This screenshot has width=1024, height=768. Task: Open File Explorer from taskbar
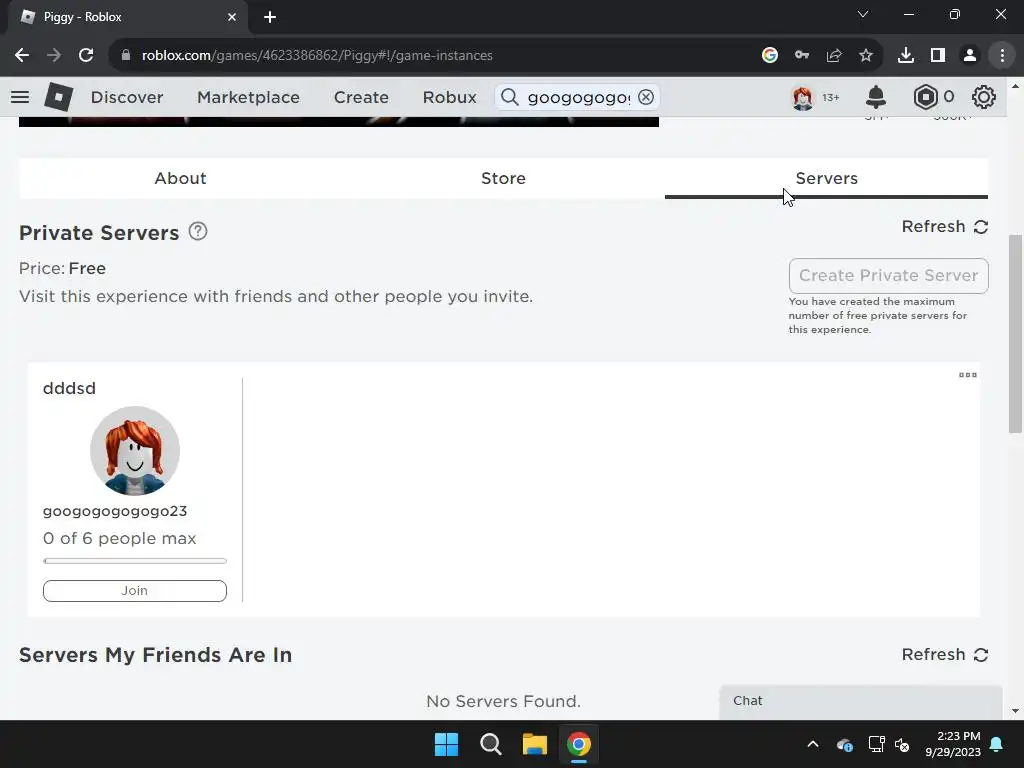(x=534, y=744)
